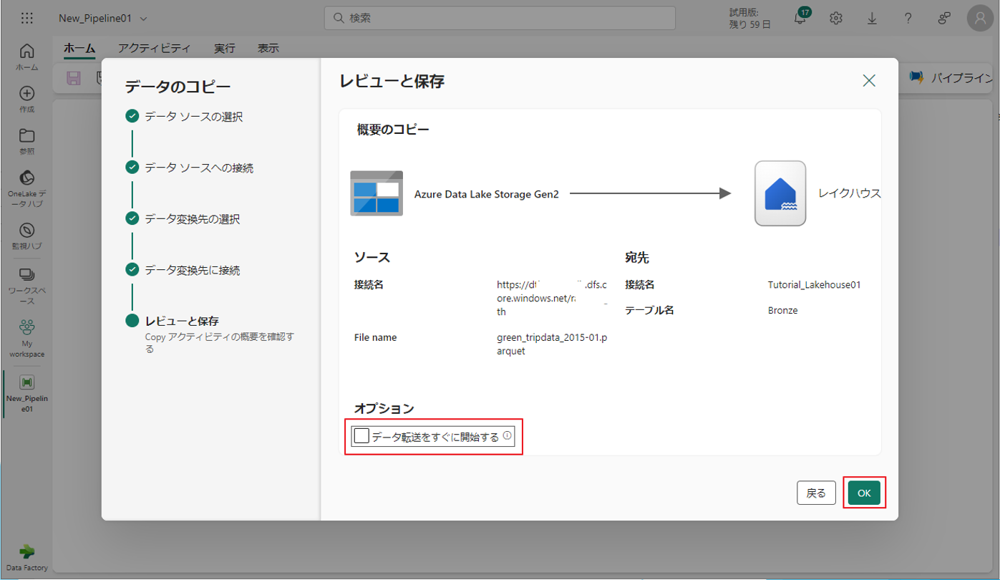Open notifications bell icon
The width and height of the screenshot is (1000, 580).
coord(800,18)
